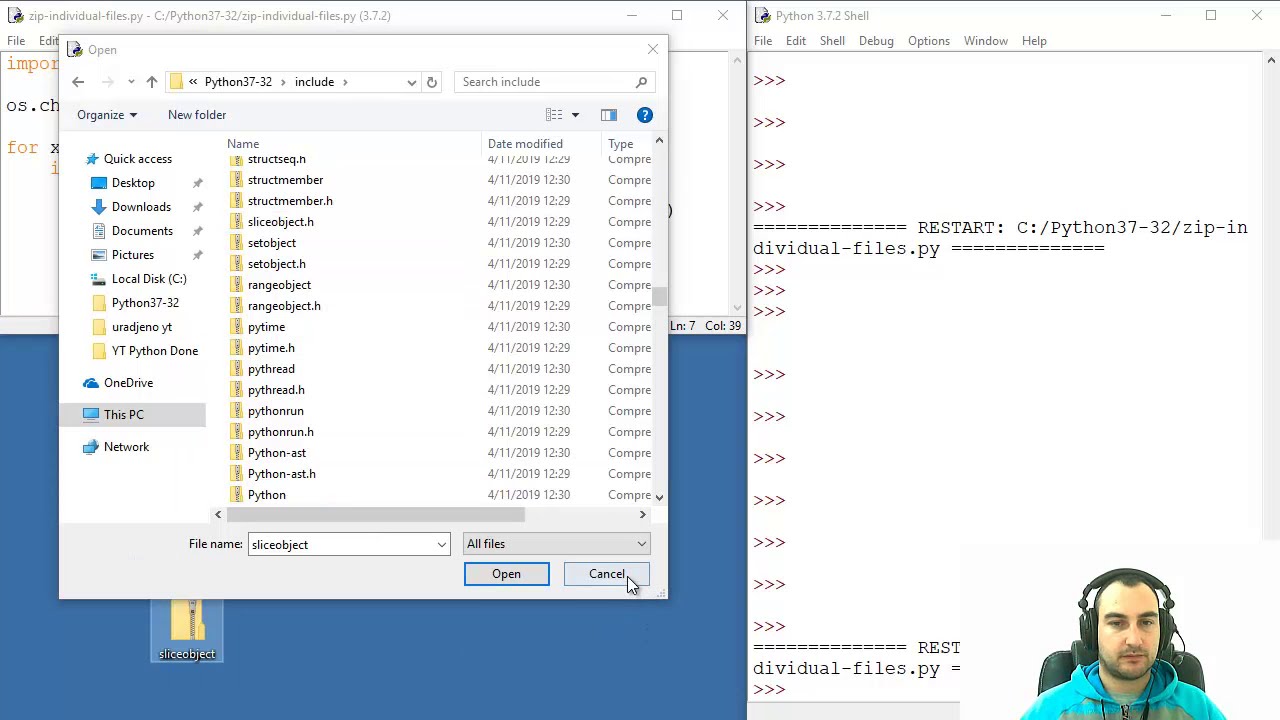Open file dialog help icon
The height and width of the screenshot is (720, 1280).
tap(645, 115)
